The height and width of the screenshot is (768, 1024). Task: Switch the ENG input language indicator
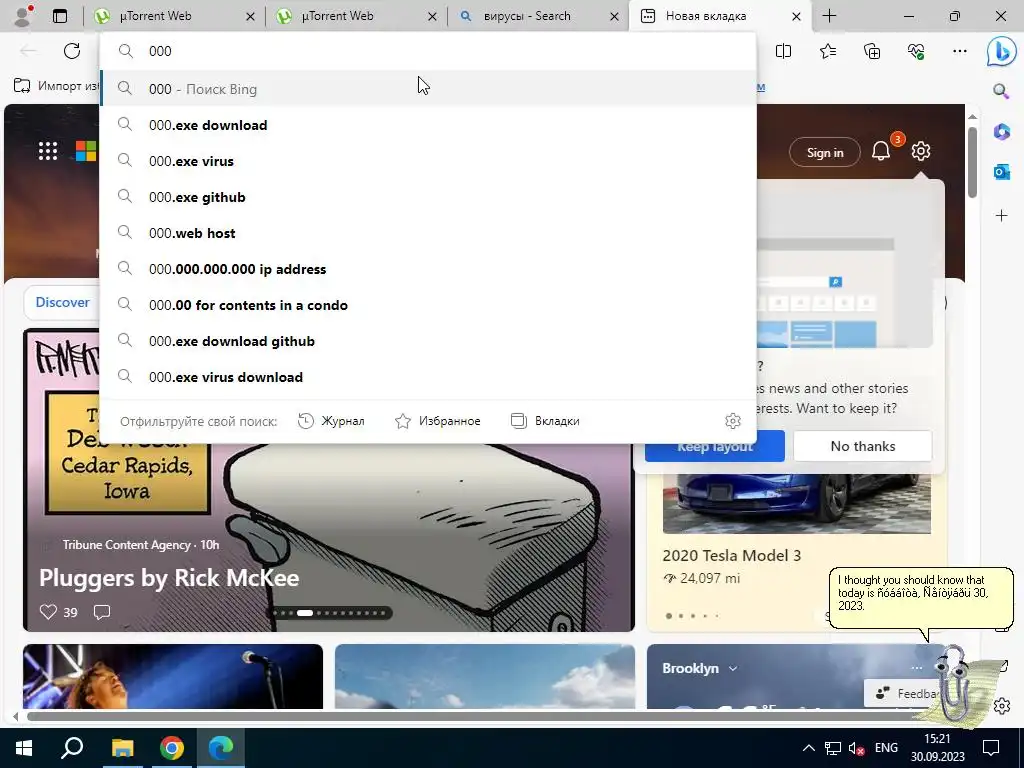pyautogui.click(x=886, y=748)
